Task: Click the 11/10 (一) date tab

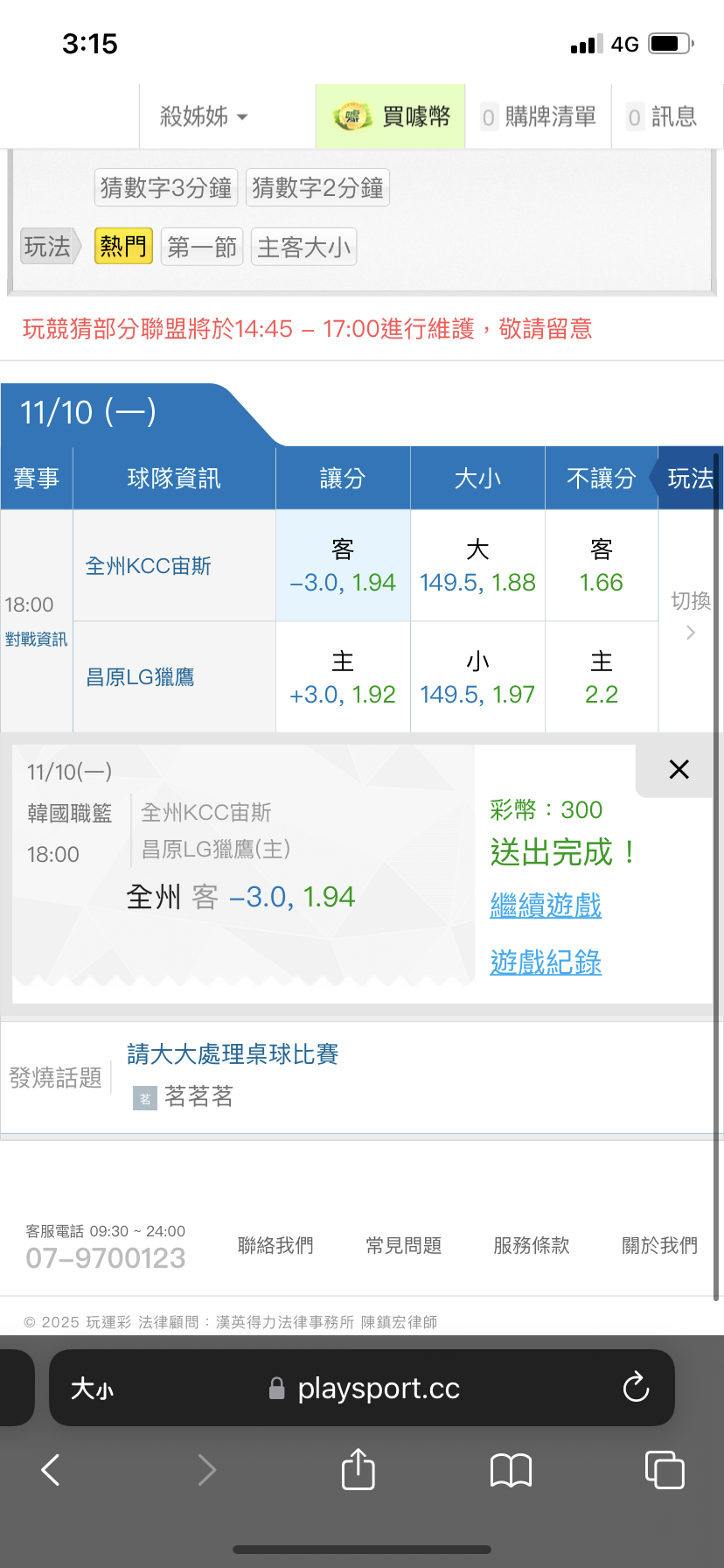Action: 88,412
